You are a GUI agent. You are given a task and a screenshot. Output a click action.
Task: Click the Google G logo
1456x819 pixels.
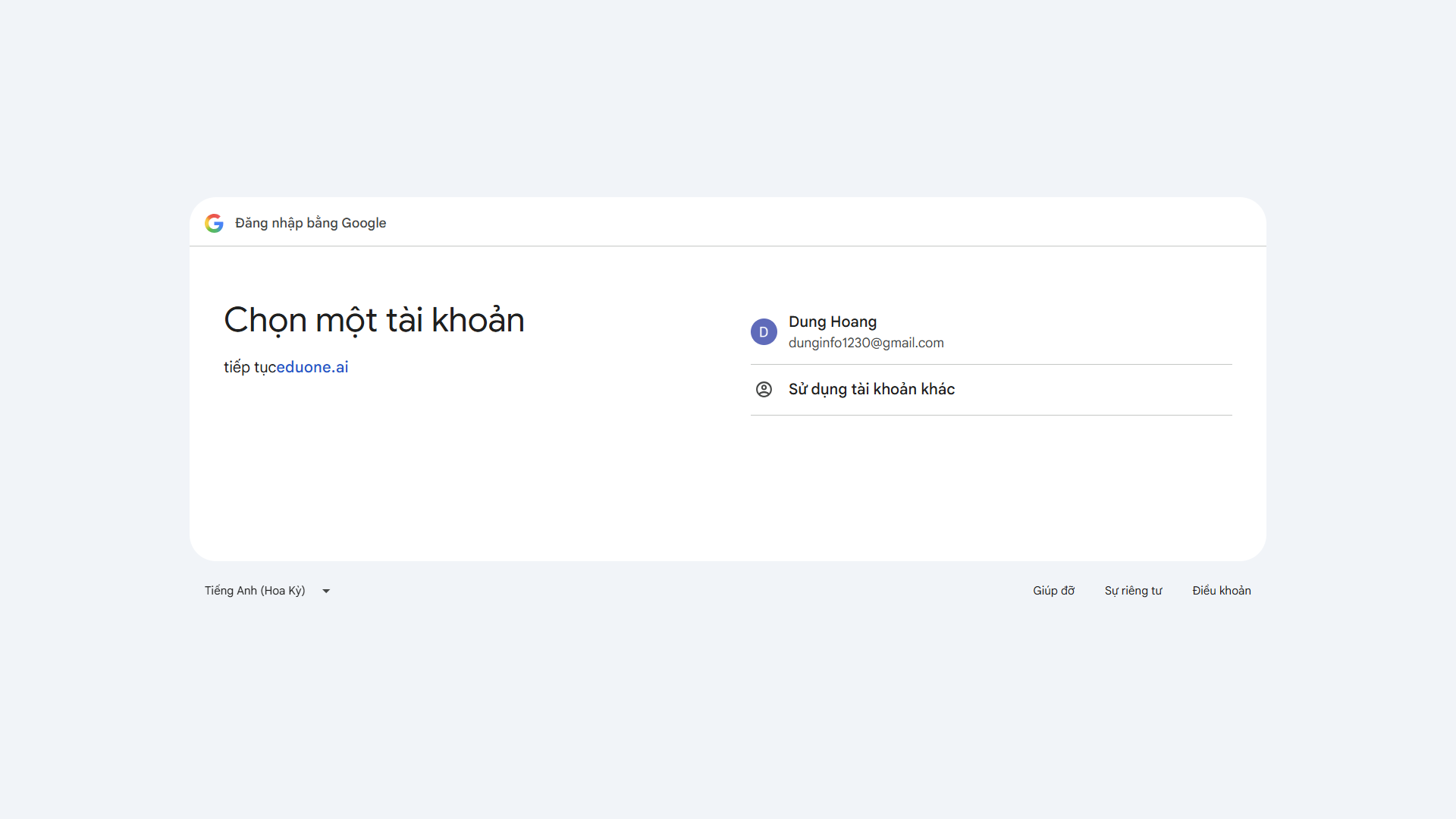point(214,223)
